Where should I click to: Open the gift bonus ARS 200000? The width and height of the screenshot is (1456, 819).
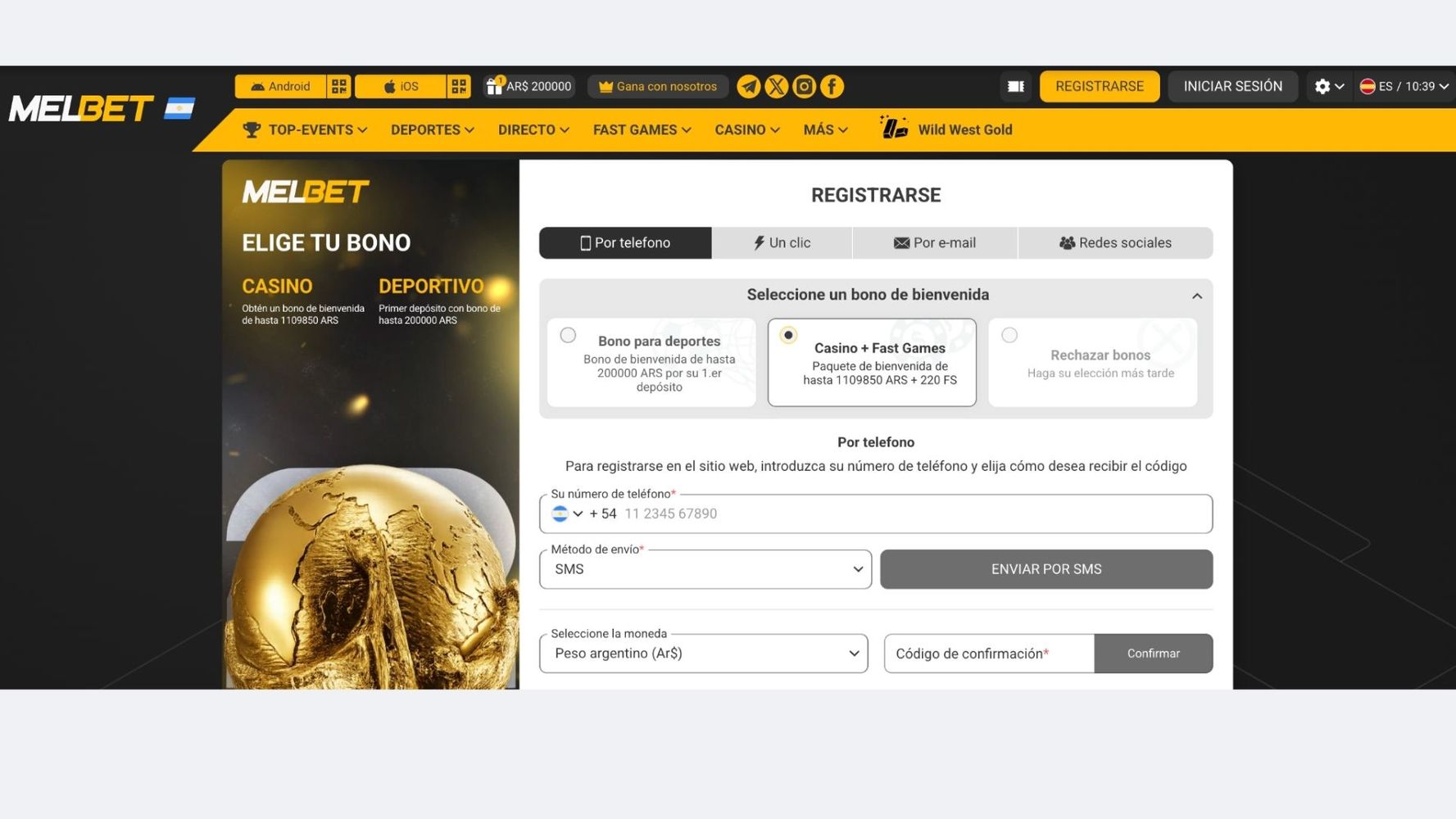(x=528, y=86)
